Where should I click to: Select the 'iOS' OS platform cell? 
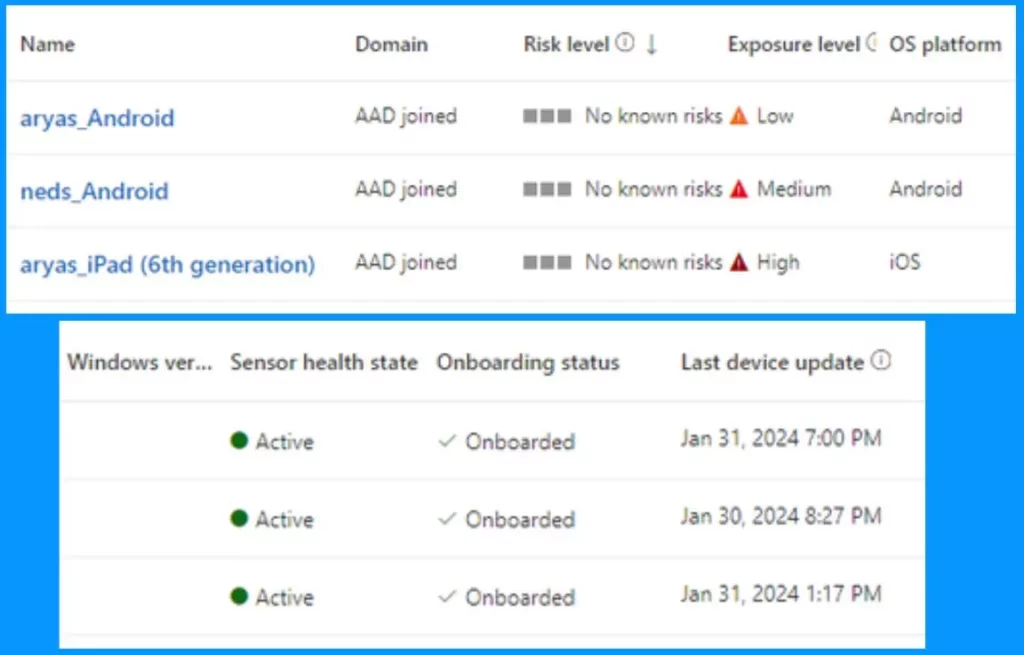point(904,263)
